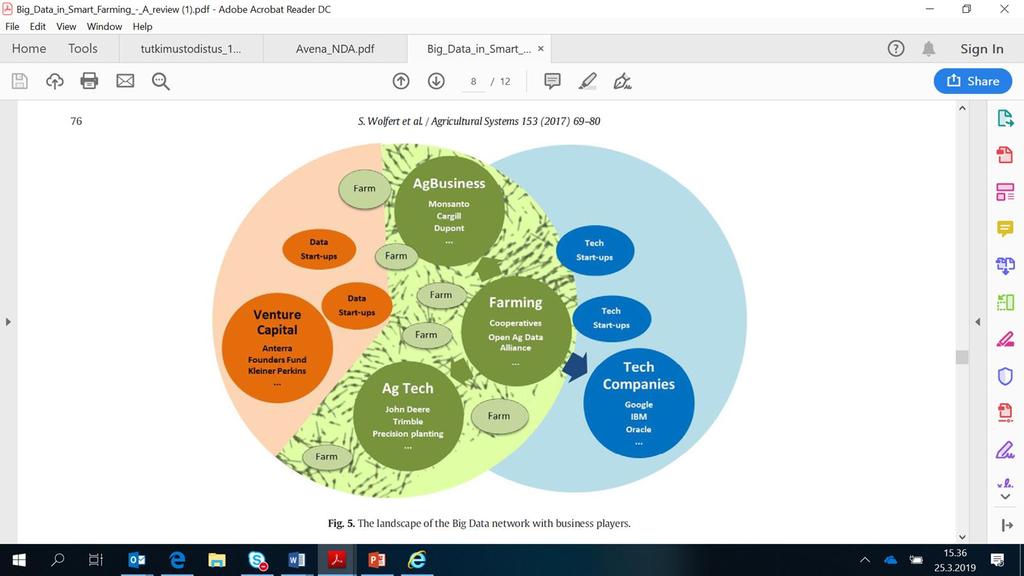Open Create PDF tool in sidebar

click(1005, 155)
